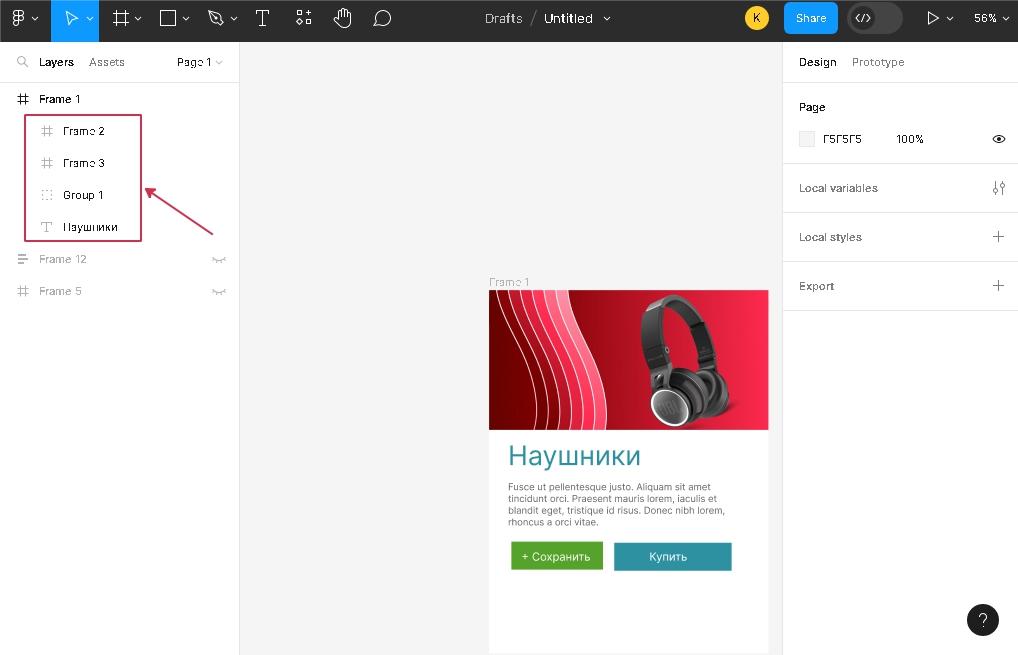1018x655 pixels.
Task: Toggle page background visibility eye
Action: pyautogui.click(x=998, y=139)
